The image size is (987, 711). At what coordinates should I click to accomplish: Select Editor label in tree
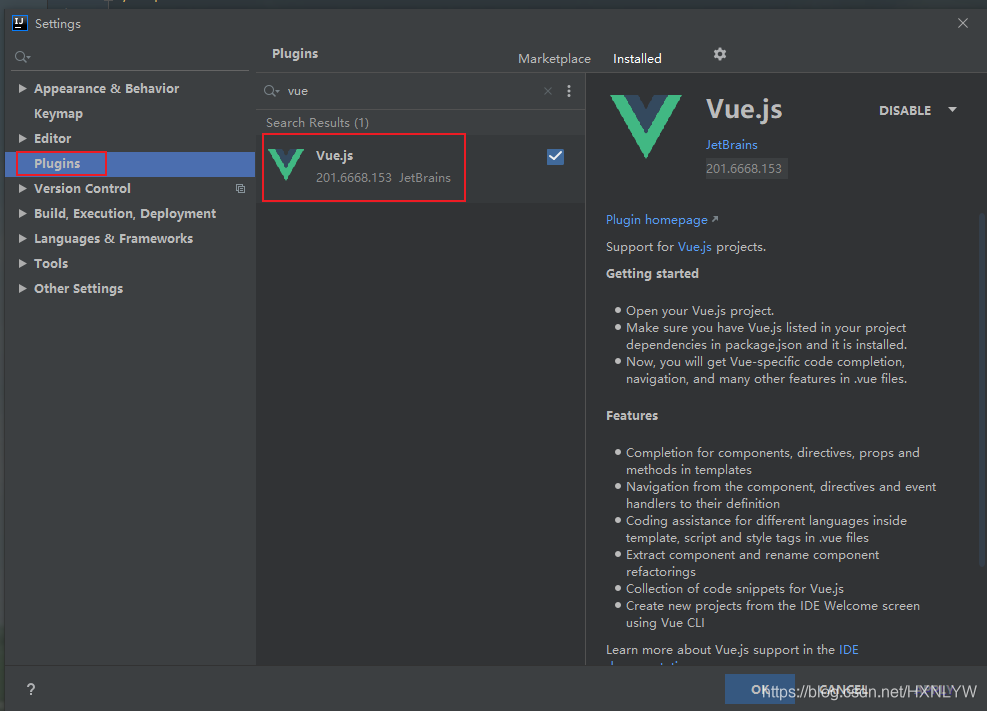[x=52, y=138]
